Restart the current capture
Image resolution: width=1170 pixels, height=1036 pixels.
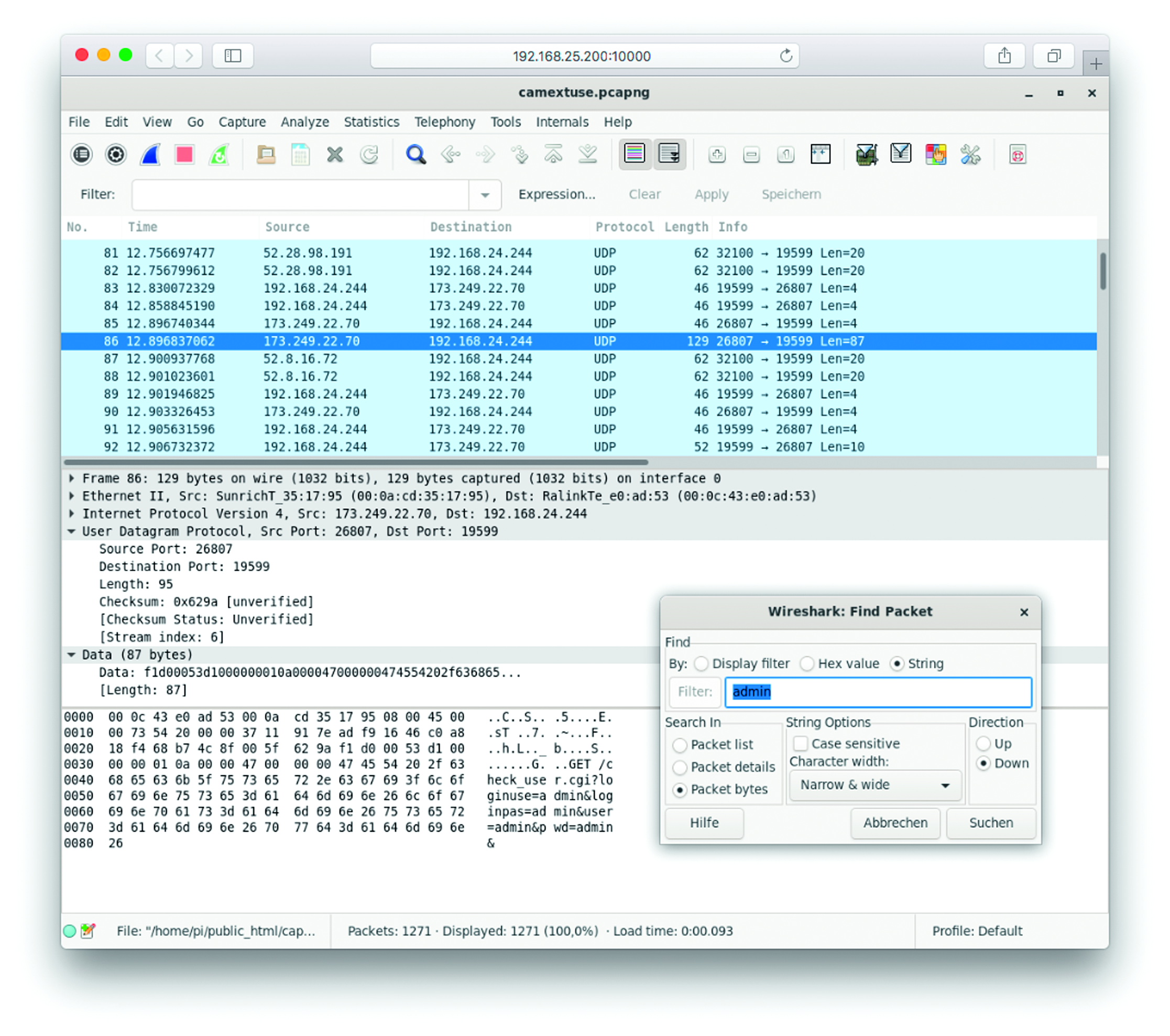pyautogui.click(x=219, y=155)
